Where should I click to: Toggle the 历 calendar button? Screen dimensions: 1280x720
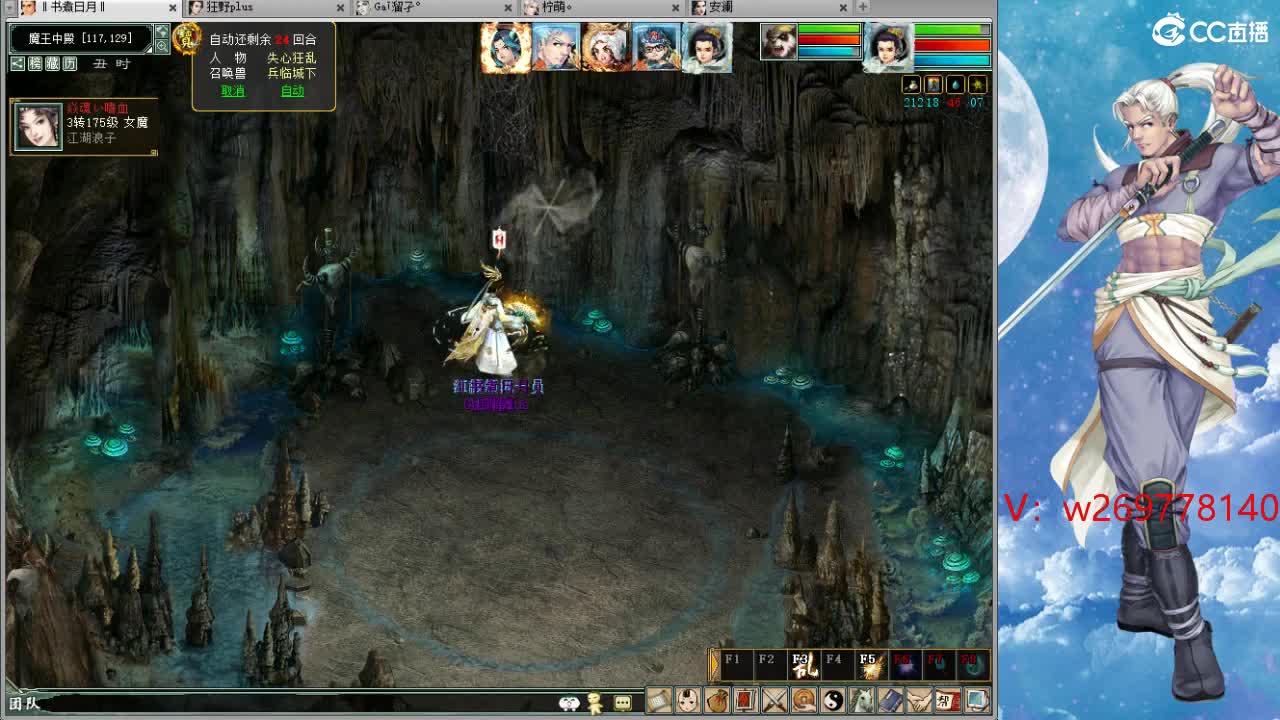tap(69, 64)
